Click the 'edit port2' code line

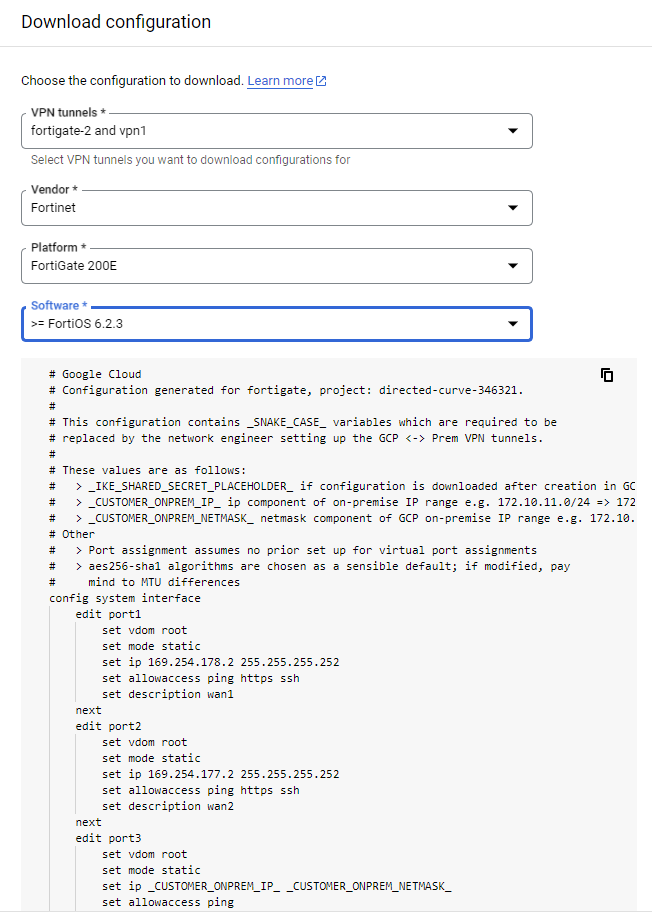108,726
